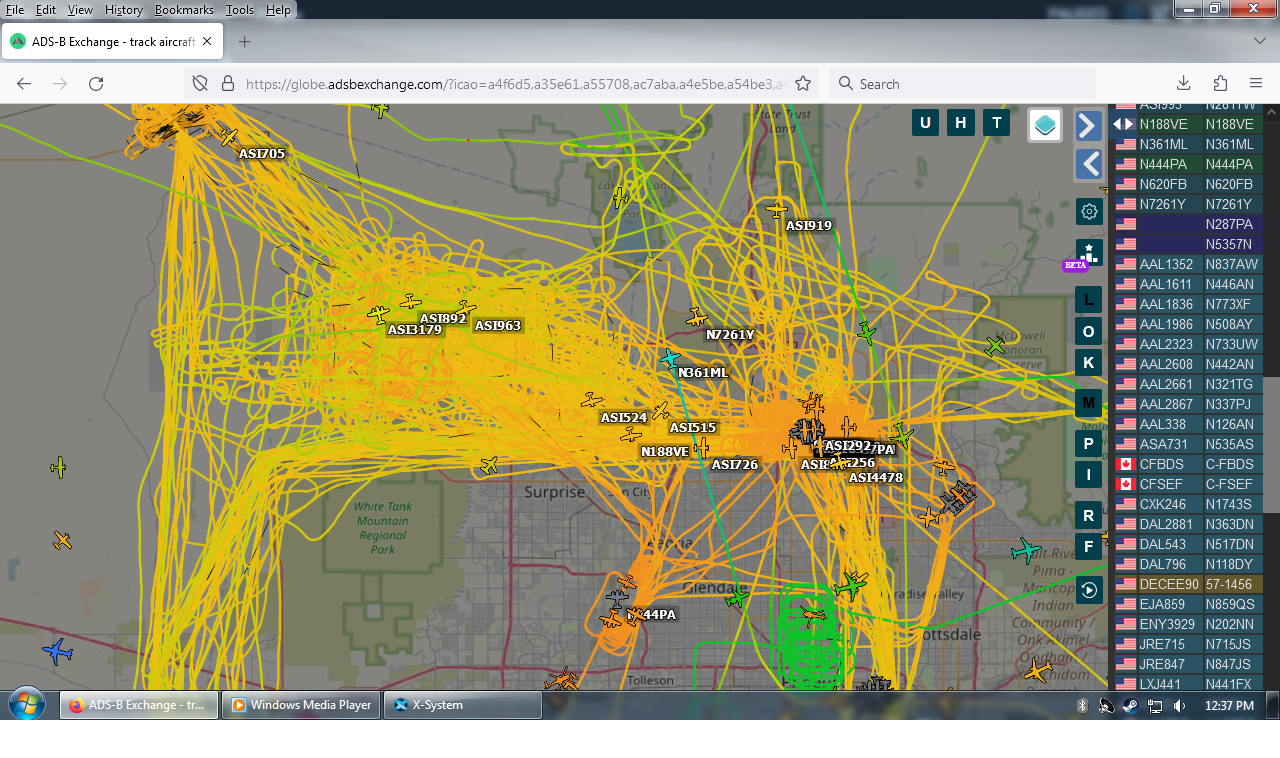1280x758 pixels.
Task: Select the ASI726 aircraft icon on map
Action: [702, 447]
